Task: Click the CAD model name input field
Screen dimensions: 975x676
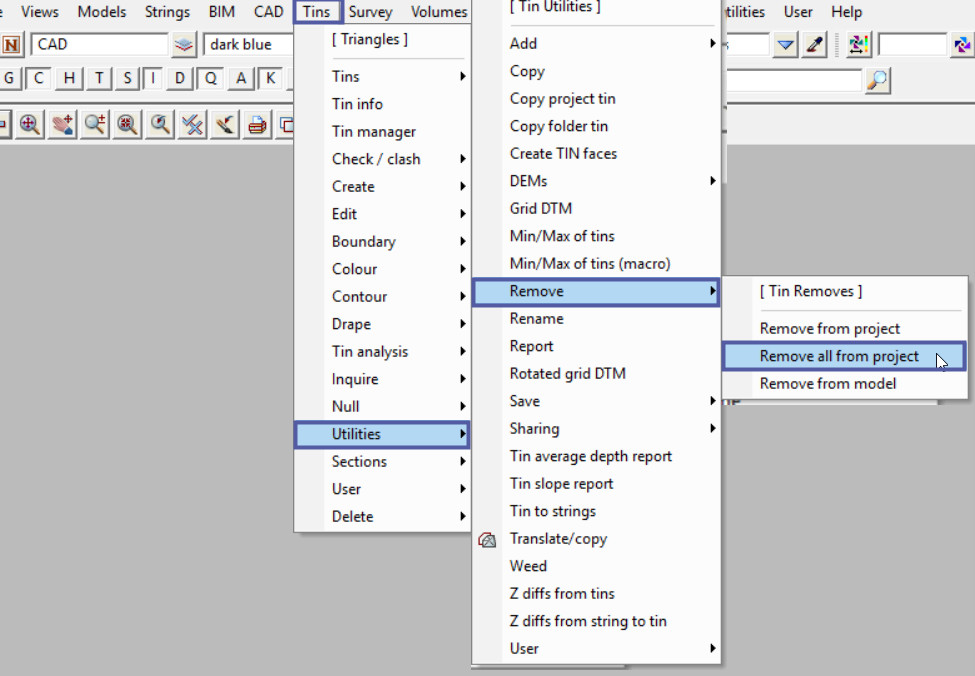Action: [98, 45]
